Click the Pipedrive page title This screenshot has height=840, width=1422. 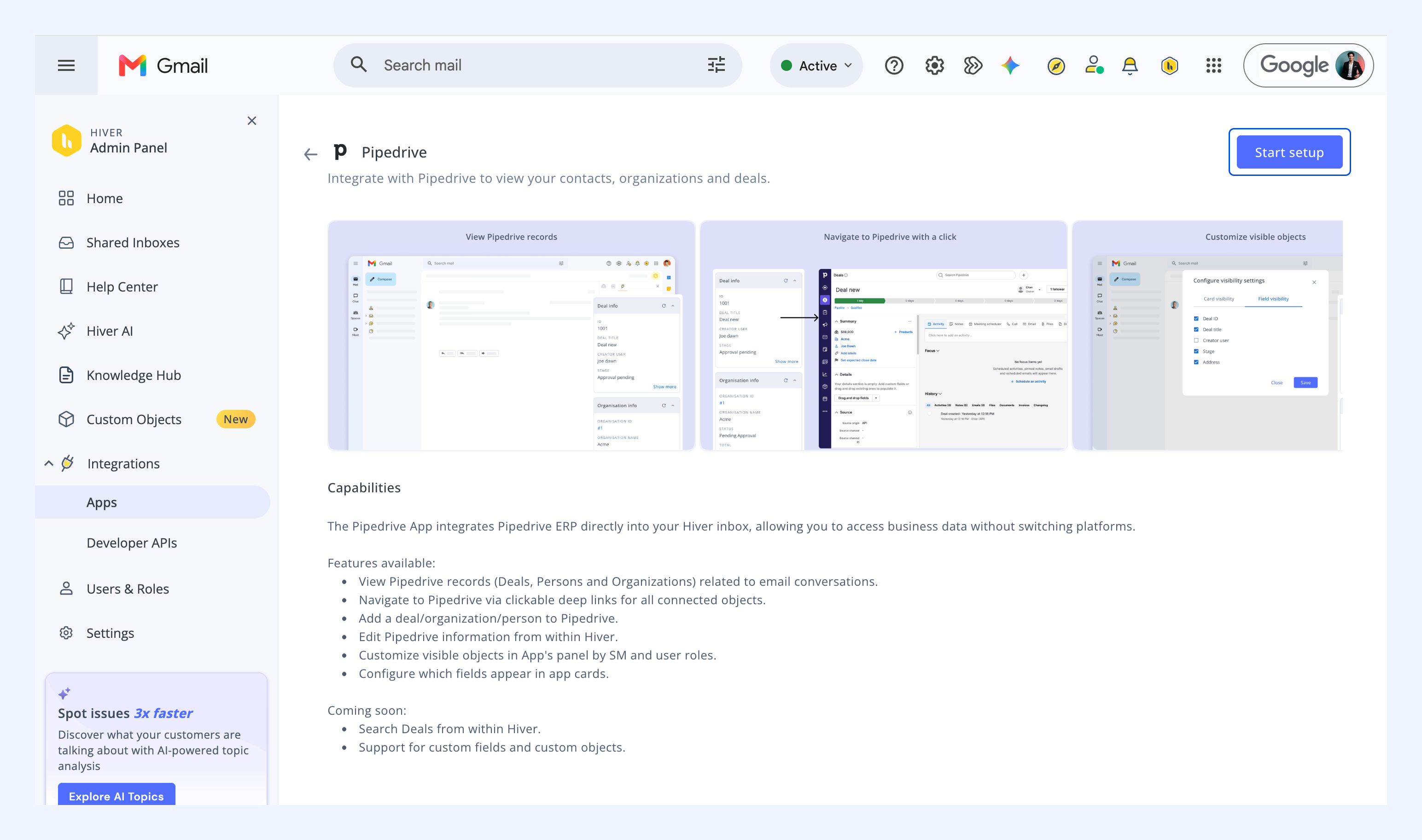point(394,152)
